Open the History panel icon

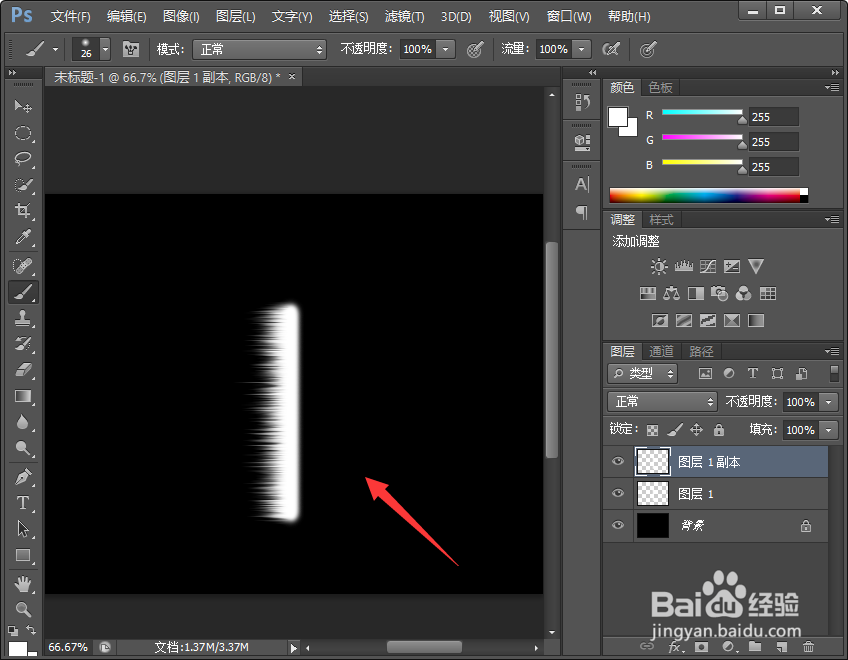582,102
